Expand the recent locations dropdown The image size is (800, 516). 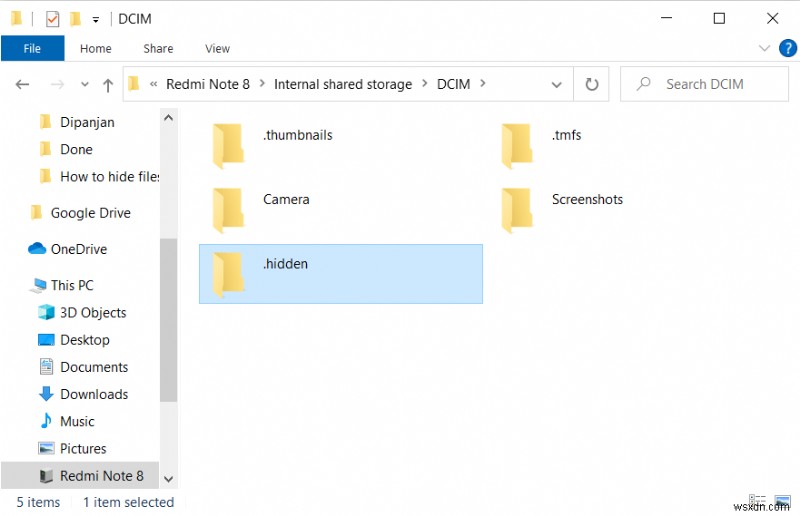click(83, 85)
